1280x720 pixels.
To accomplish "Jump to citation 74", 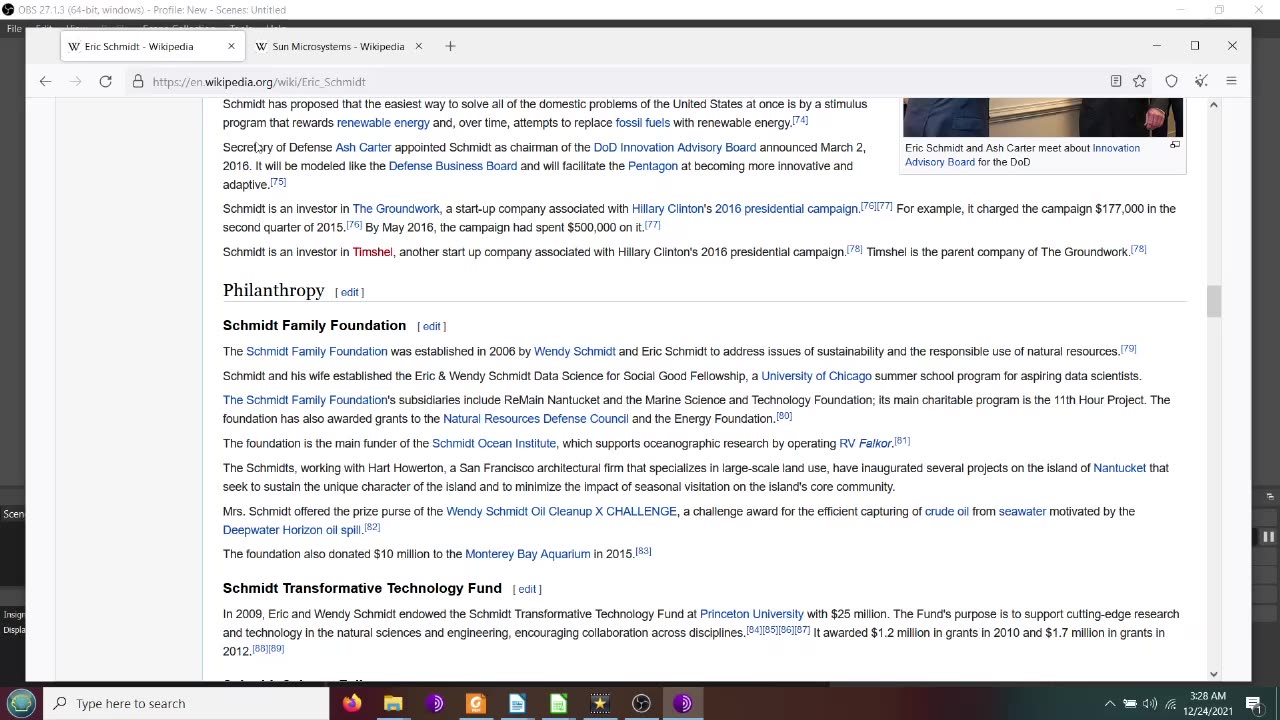I will [800, 120].
